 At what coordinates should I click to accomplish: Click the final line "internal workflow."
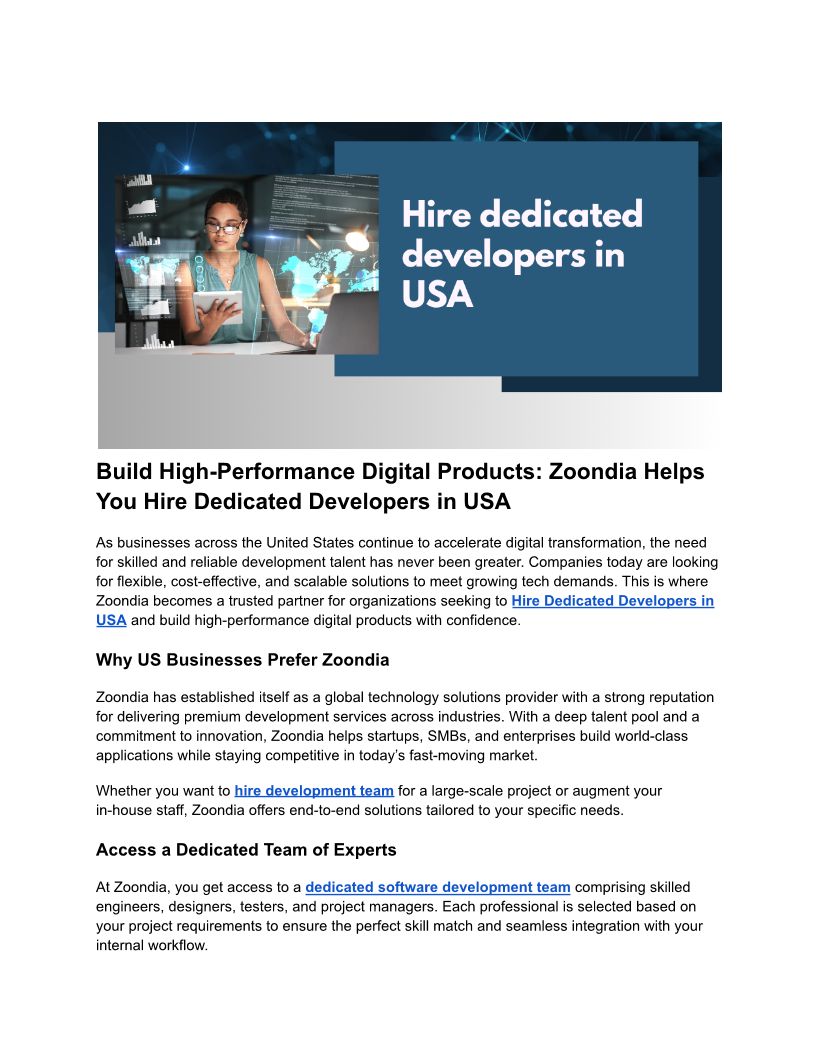click(x=151, y=945)
